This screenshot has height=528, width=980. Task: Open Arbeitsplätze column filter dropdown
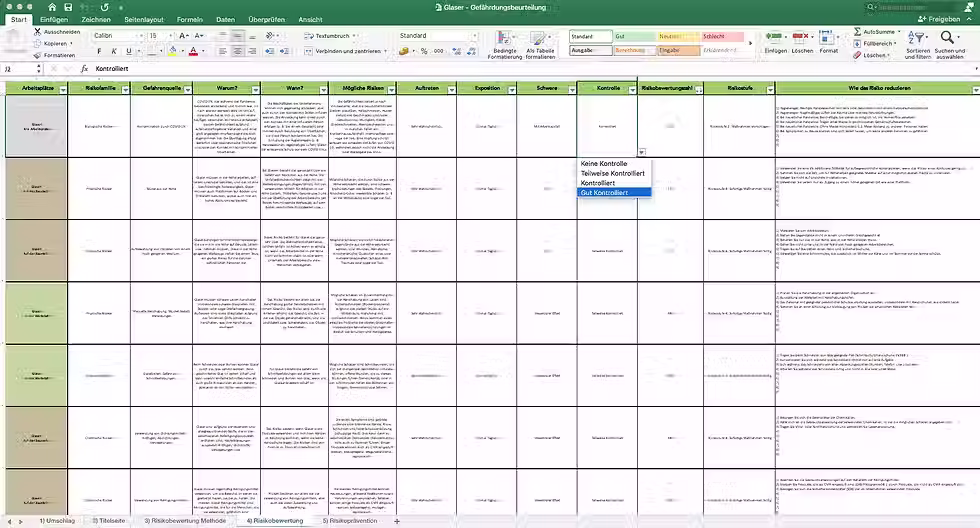(62, 91)
